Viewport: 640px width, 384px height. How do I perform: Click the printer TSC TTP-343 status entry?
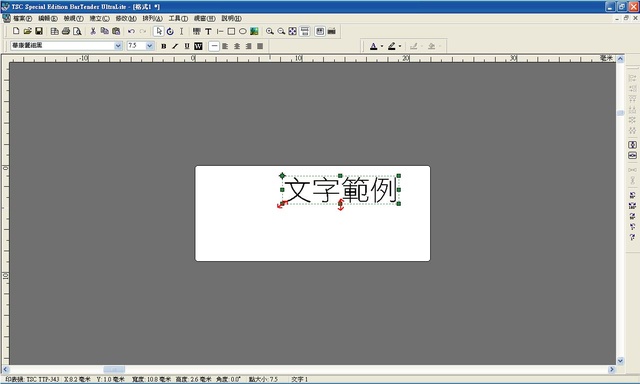pos(32,379)
